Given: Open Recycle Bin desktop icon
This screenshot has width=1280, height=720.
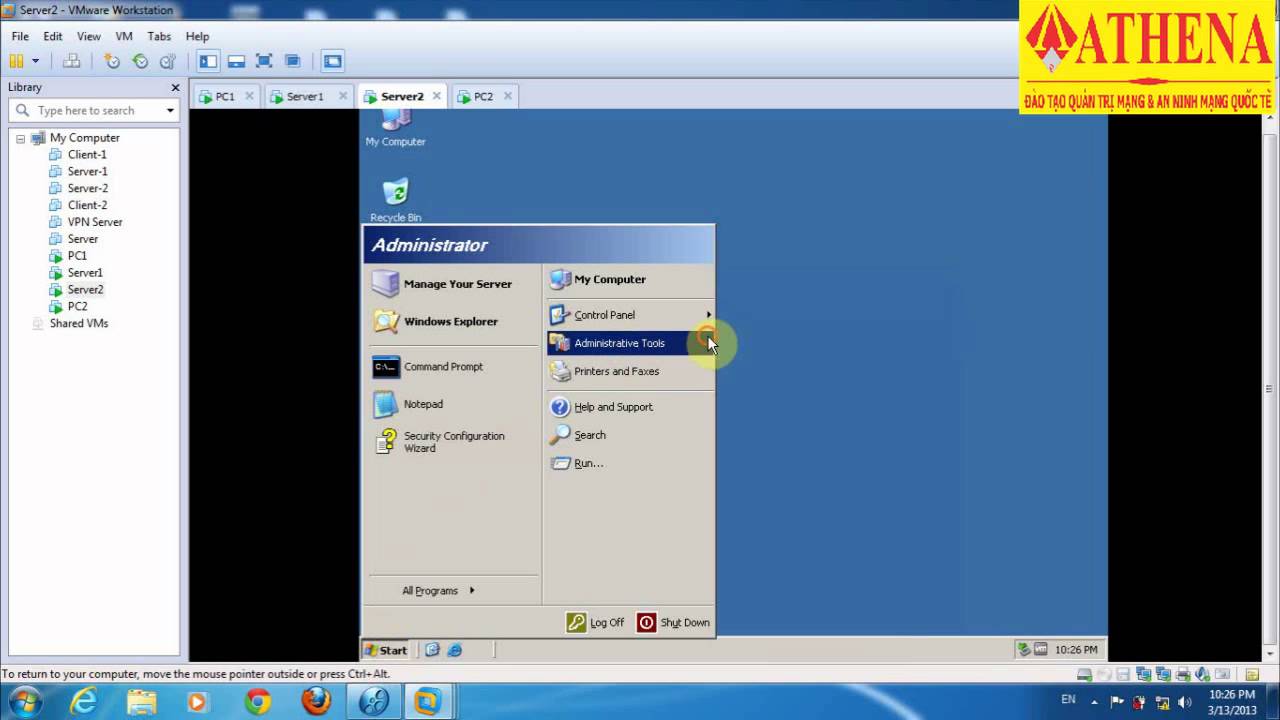Looking at the screenshot, I should (396, 199).
